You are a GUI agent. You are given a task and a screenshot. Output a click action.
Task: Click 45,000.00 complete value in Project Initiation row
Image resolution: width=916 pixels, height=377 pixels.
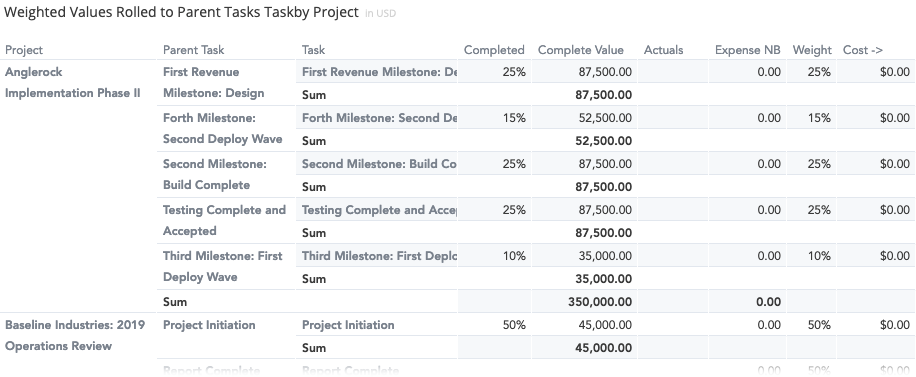(x=605, y=325)
